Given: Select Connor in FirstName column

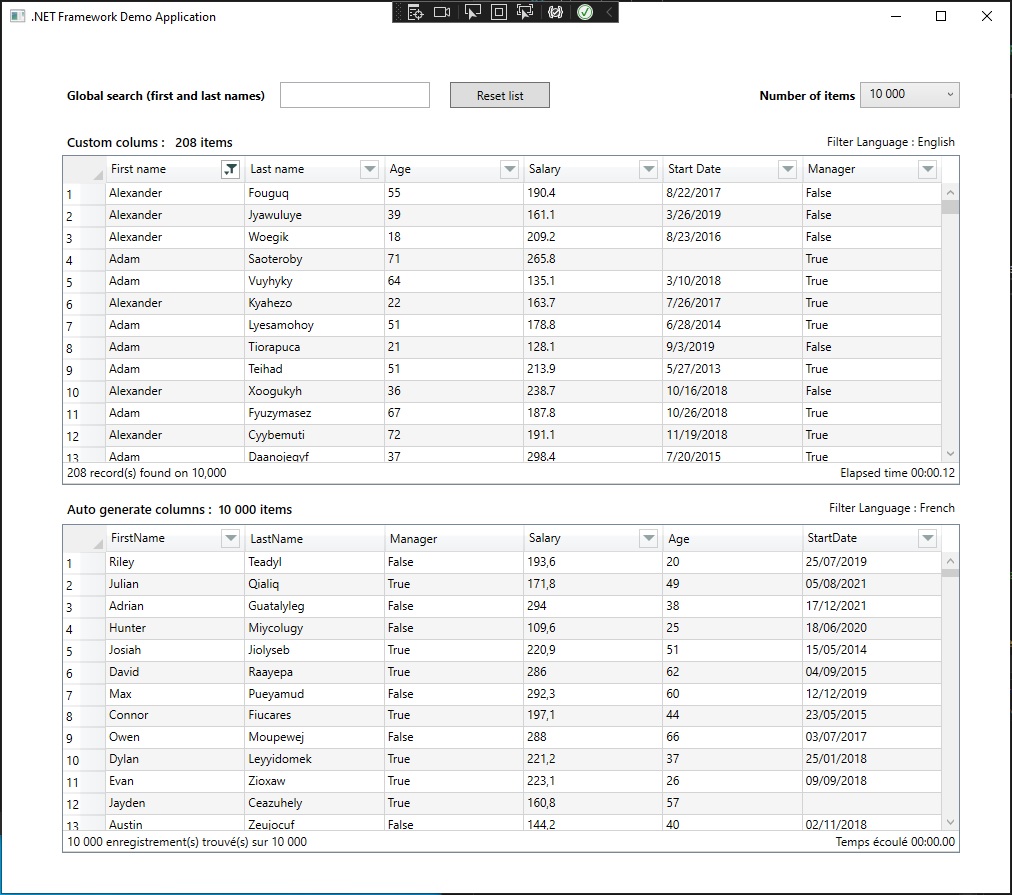Looking at the screenshot, I should [175, 715].
